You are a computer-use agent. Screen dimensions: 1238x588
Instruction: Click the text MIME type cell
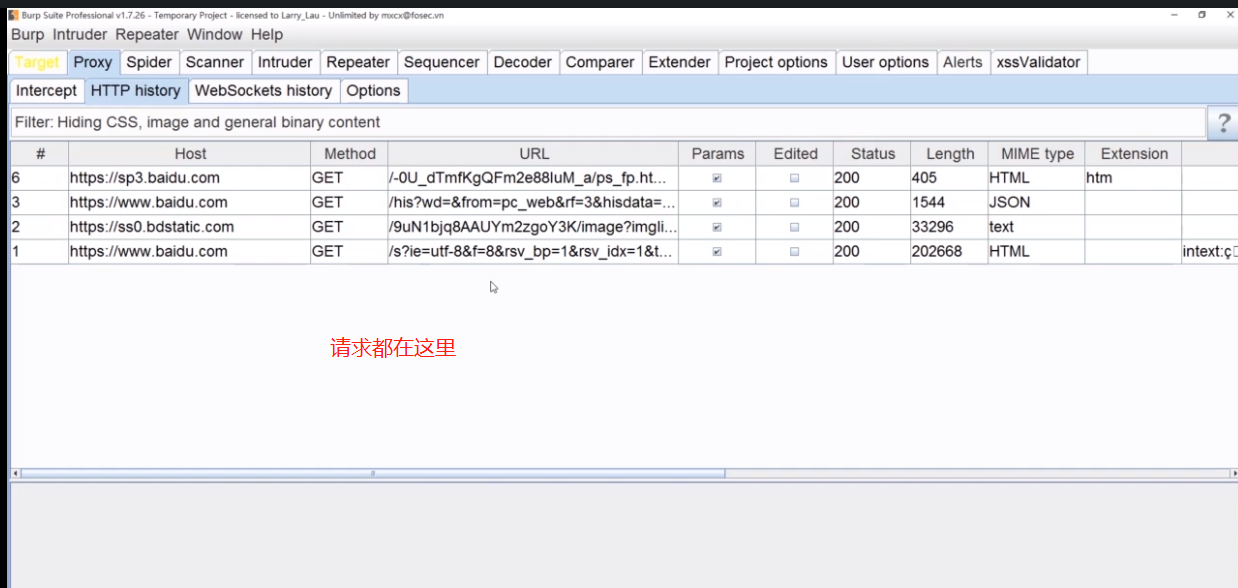[x=1036, y=227]
